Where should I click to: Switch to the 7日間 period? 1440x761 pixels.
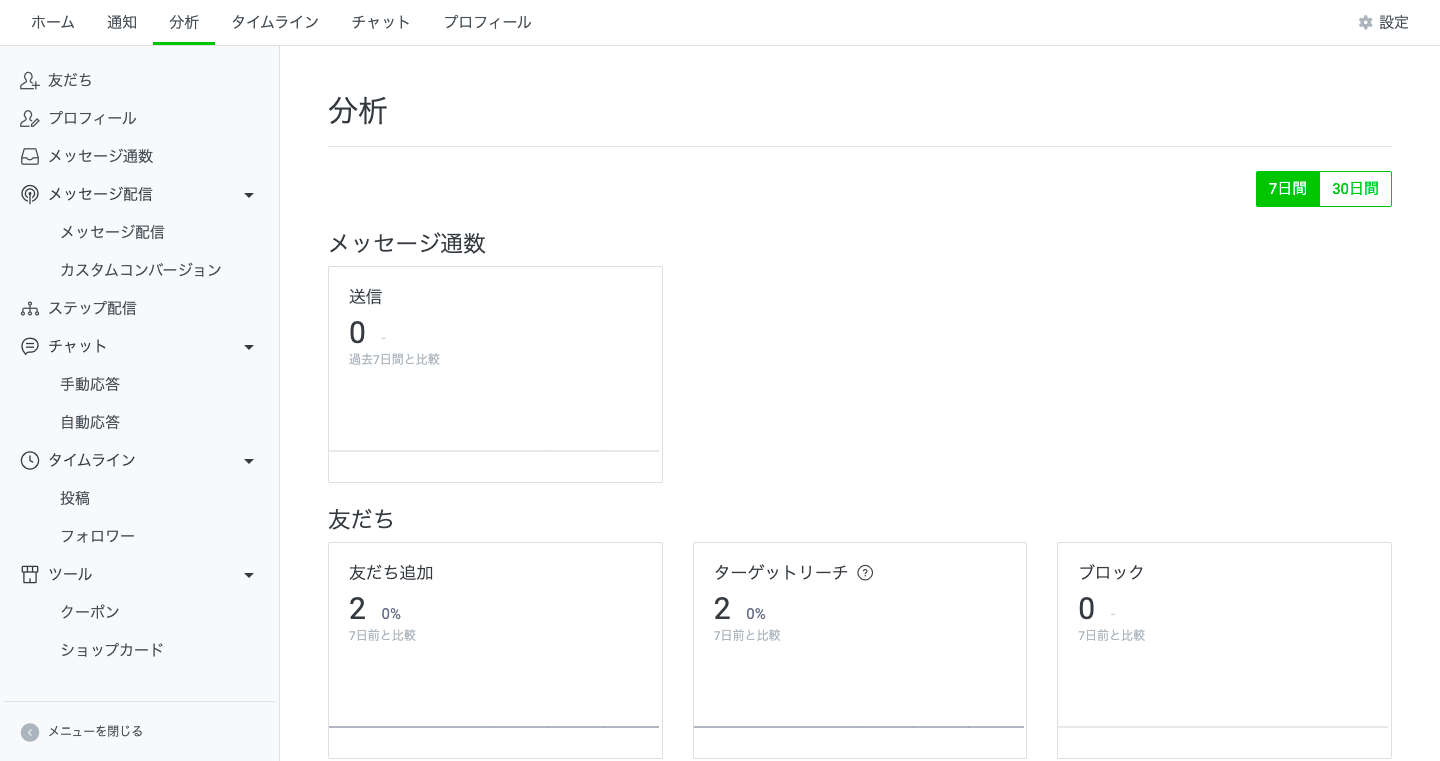tap(1288, 189)
